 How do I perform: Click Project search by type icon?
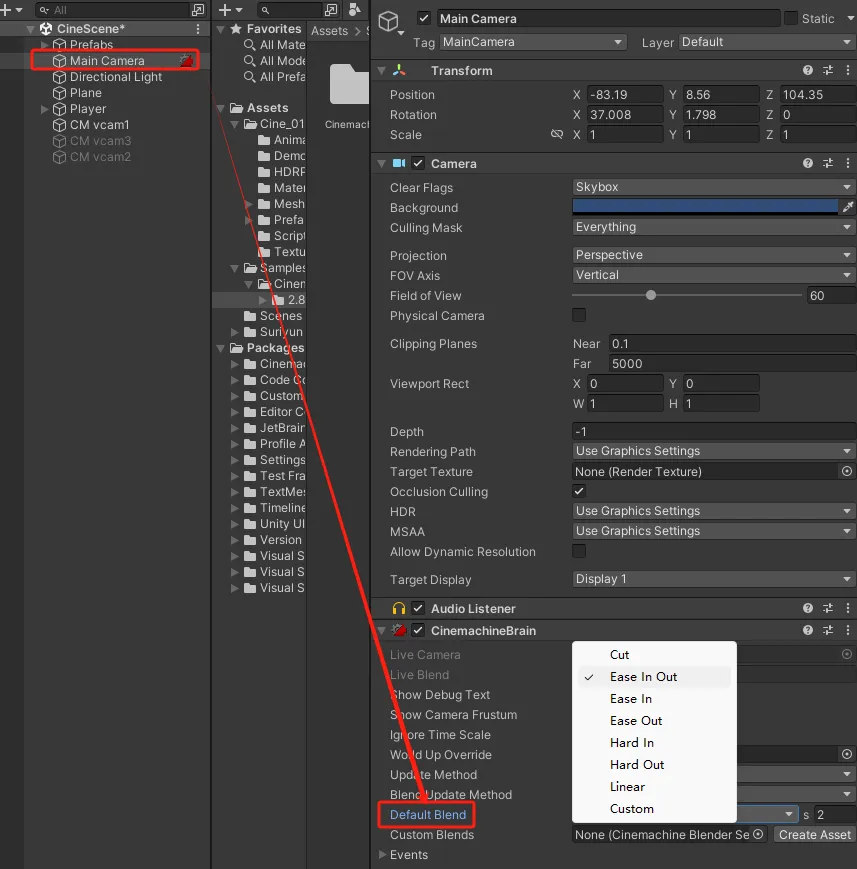tap(331, 10)
